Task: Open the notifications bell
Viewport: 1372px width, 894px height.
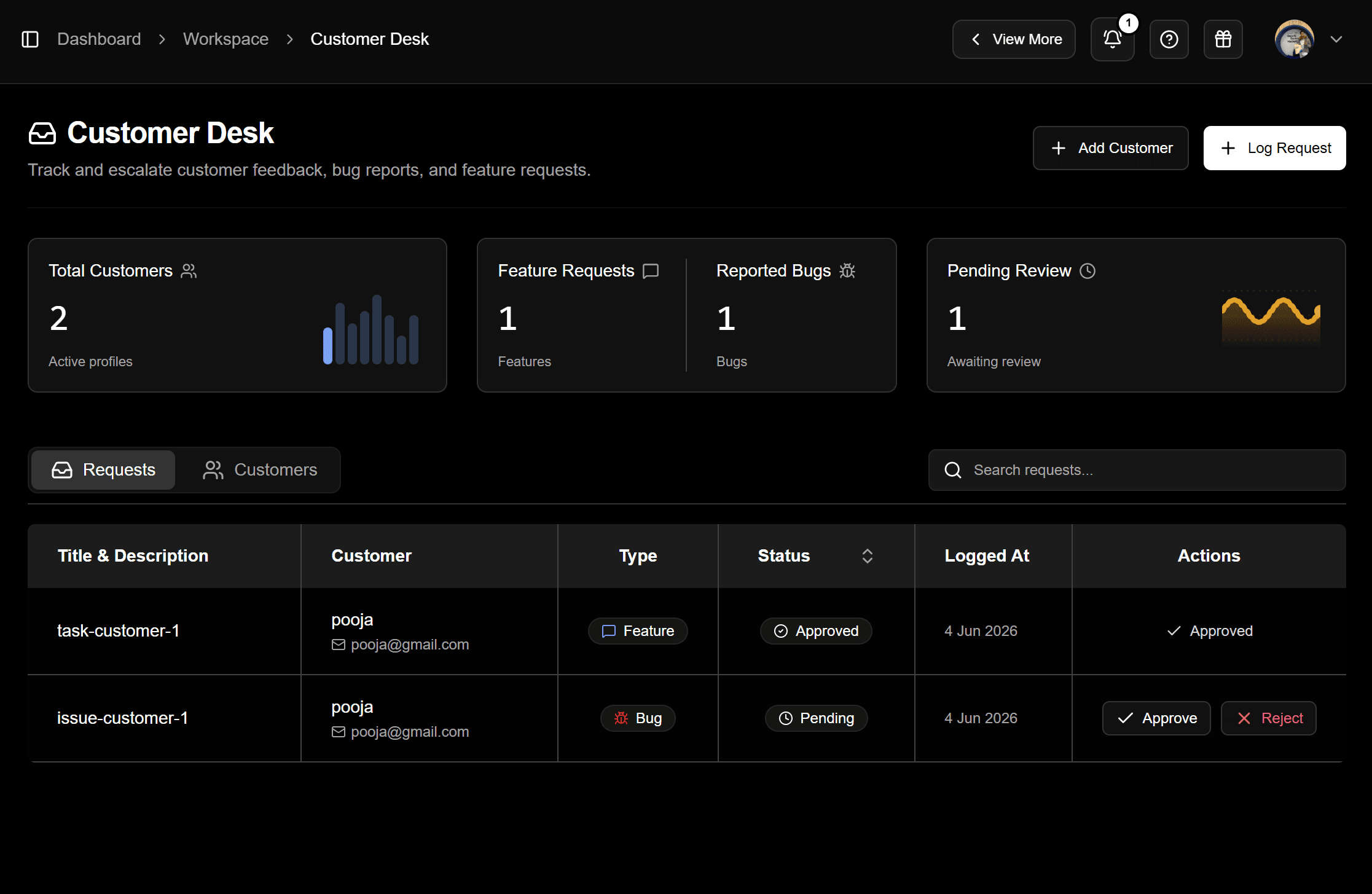Action: (x=1112, y=40)
